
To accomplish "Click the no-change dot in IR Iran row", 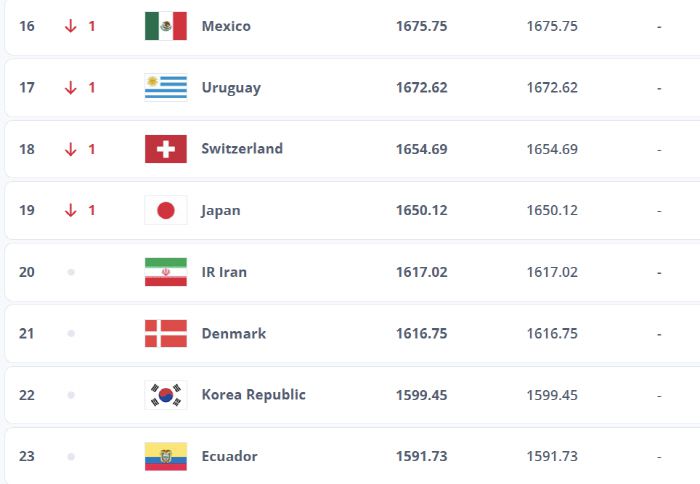I will pos(71,272).
